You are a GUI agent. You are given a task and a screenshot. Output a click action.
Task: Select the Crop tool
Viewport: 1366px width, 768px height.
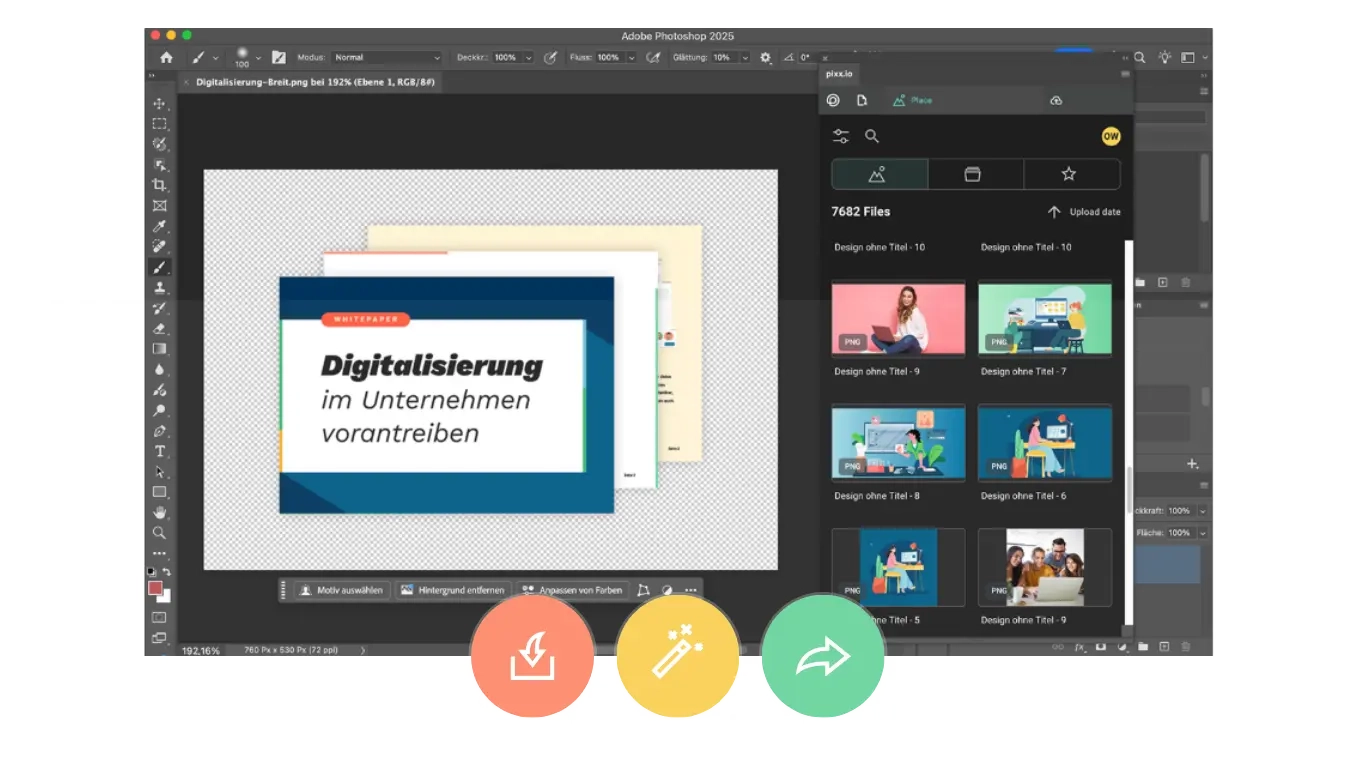tap(159, 185)
